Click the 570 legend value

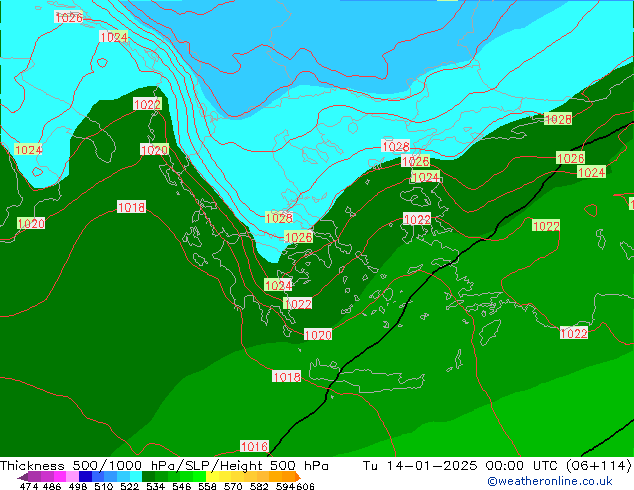233,486
